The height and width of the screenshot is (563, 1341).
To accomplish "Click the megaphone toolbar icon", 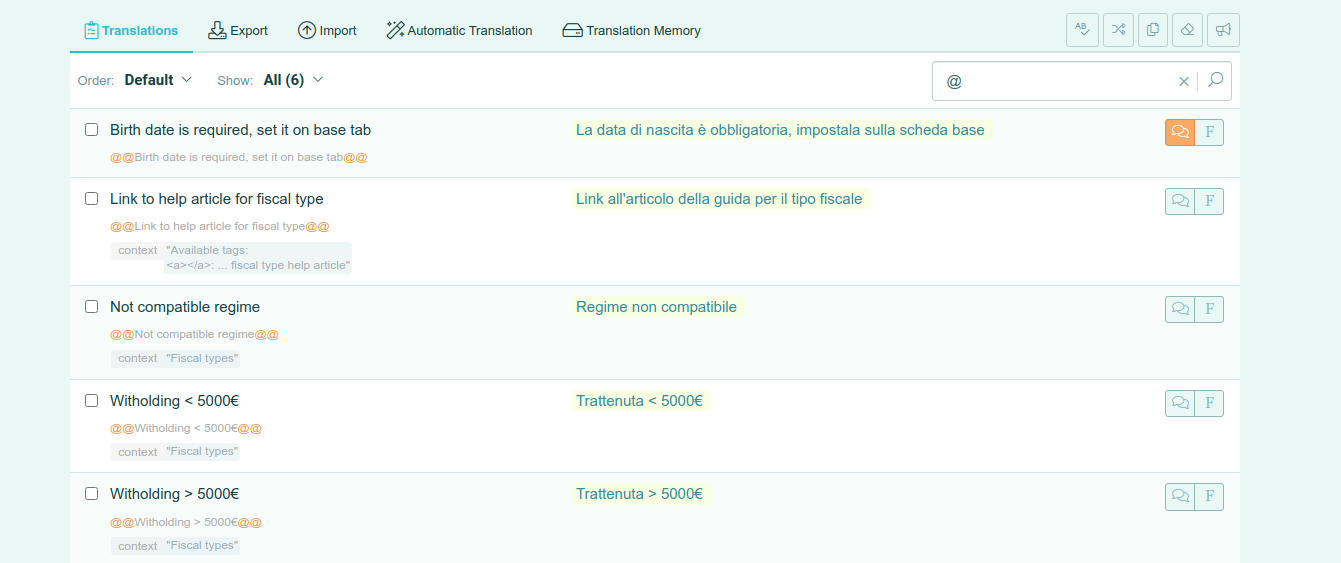I will click(1223, 30).
